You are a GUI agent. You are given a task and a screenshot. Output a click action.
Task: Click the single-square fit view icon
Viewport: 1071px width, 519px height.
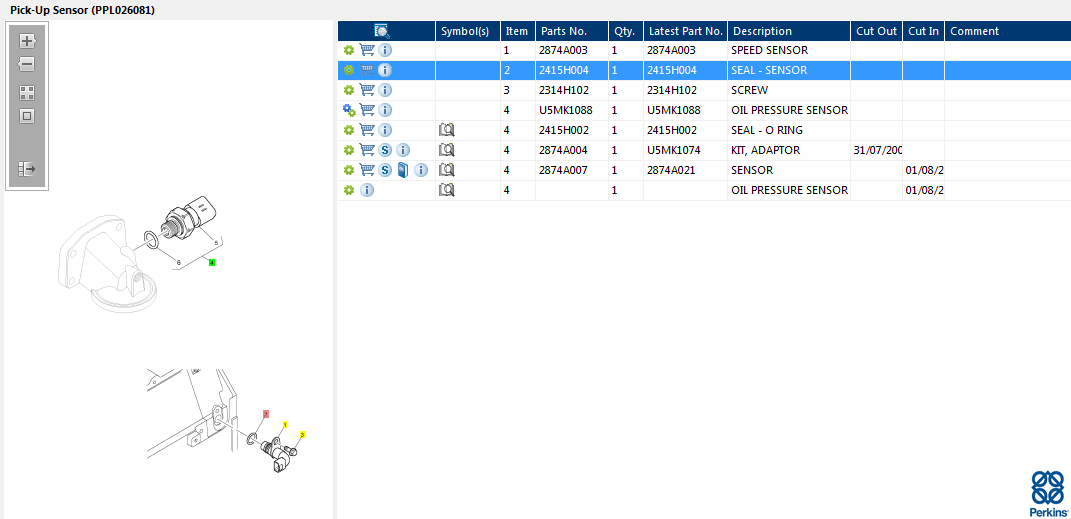[x=27, y=116]
